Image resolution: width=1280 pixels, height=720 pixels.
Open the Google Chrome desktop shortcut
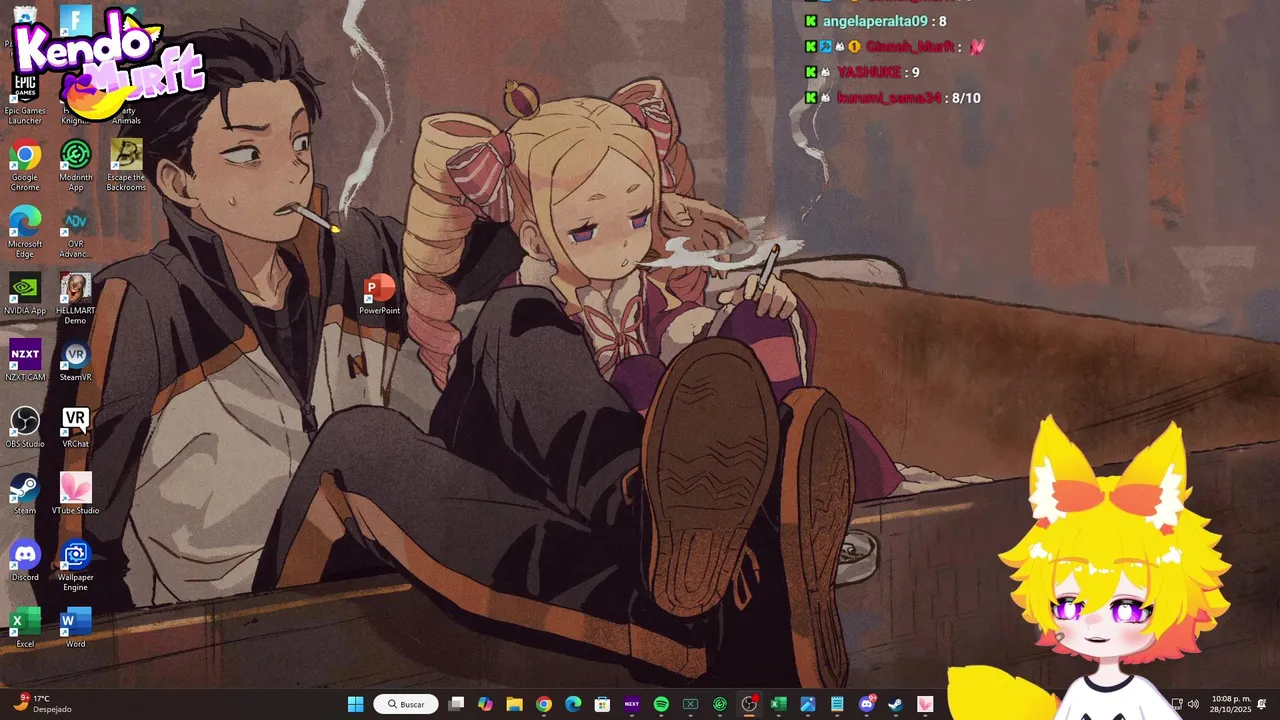(25, 166)
